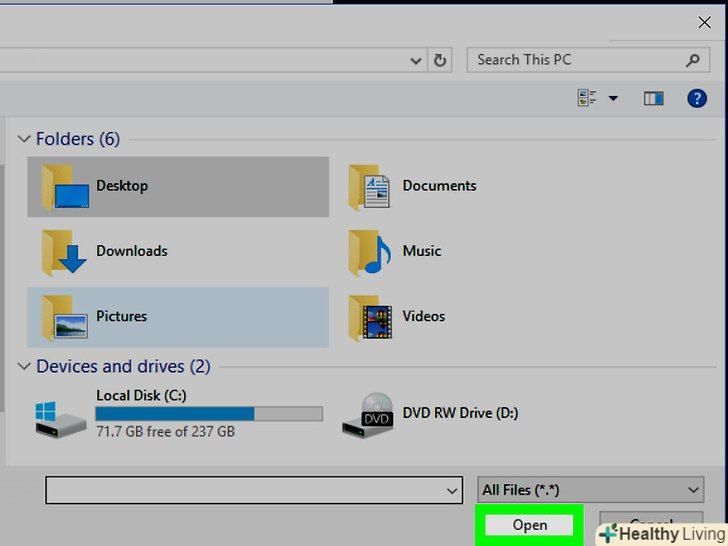Select Local Disk (C:) drive icon

[x=62, y=414]
